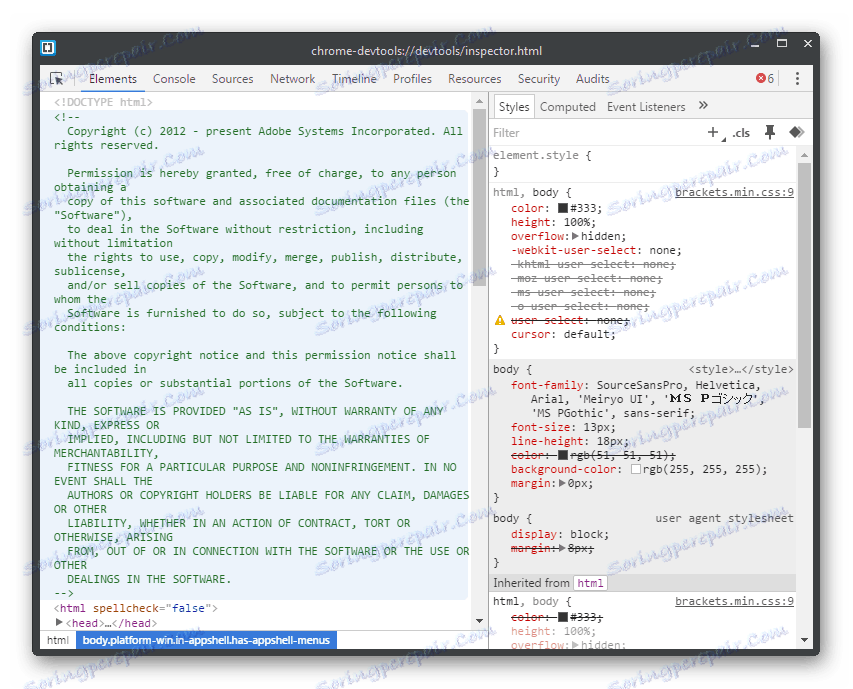This screenshot has height=689, width=853.
Task: Click the cursor: default declaration
Action: click(x=563, y=334)
